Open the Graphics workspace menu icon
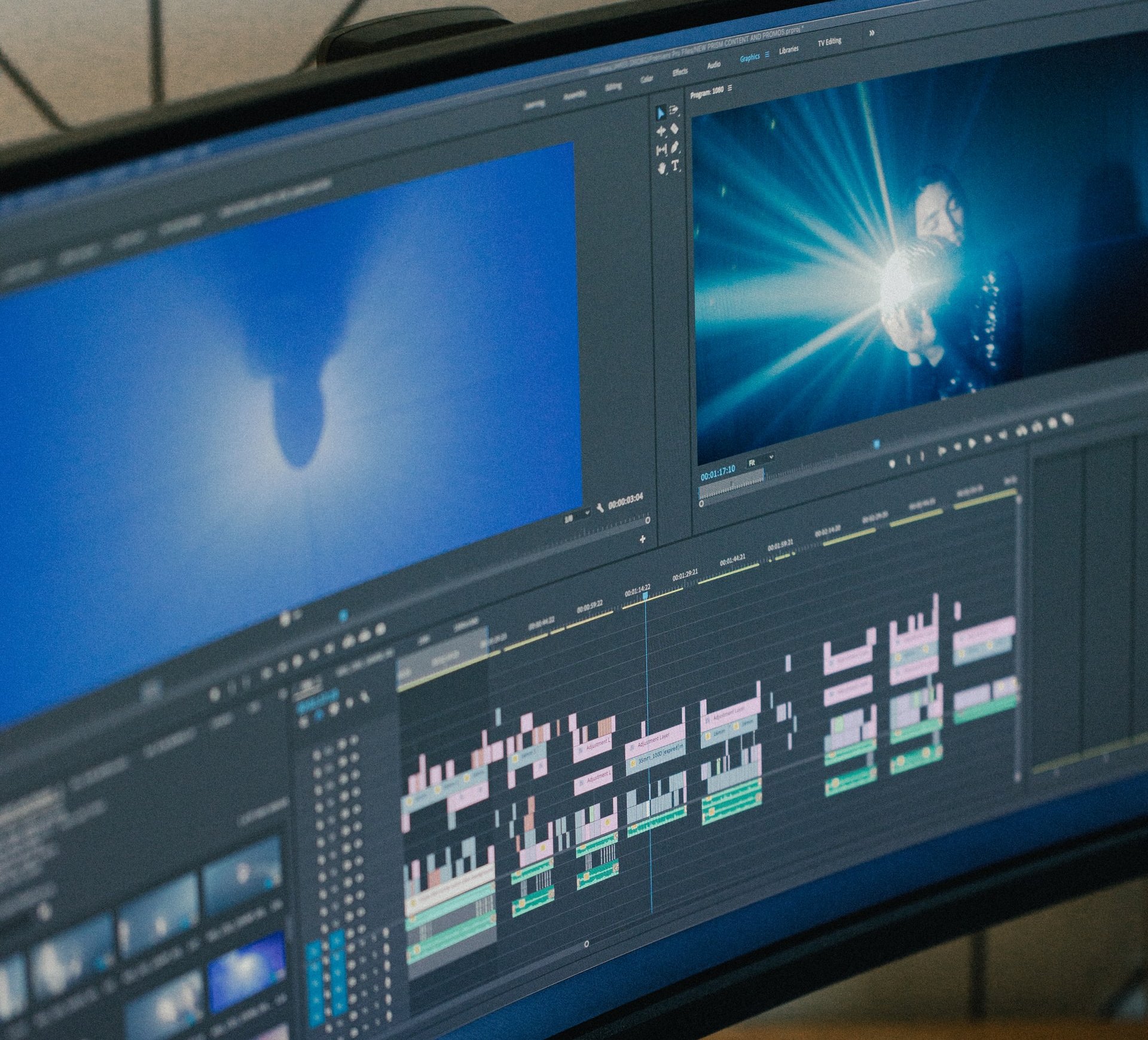This screenshot has width=1148, height=1040. (768, 54)
